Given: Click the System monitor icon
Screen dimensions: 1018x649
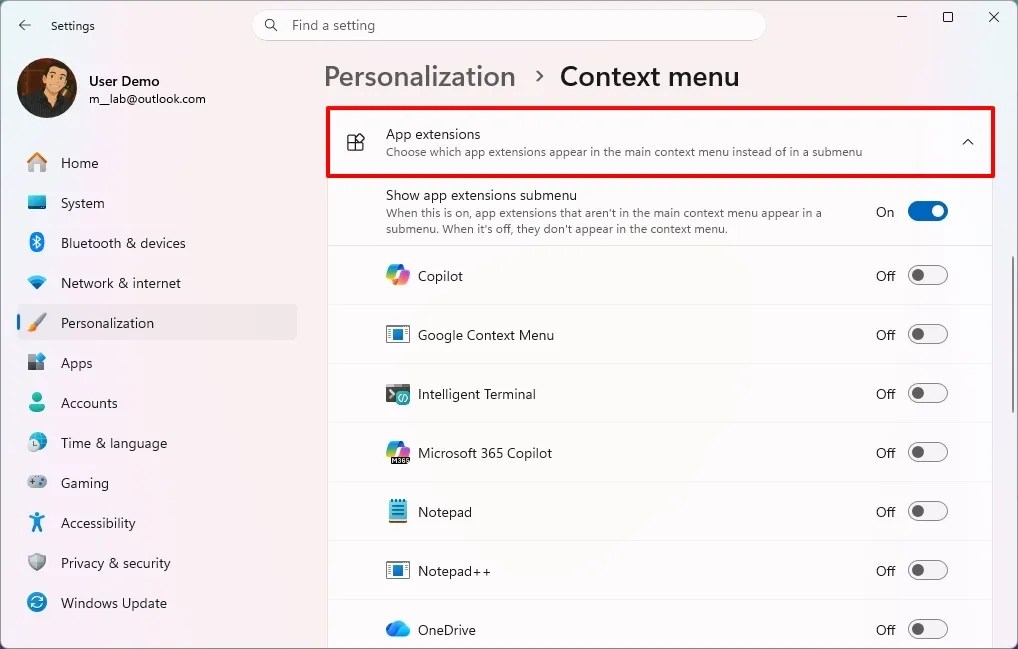Looking at the screenshot, I should (37, 202).
